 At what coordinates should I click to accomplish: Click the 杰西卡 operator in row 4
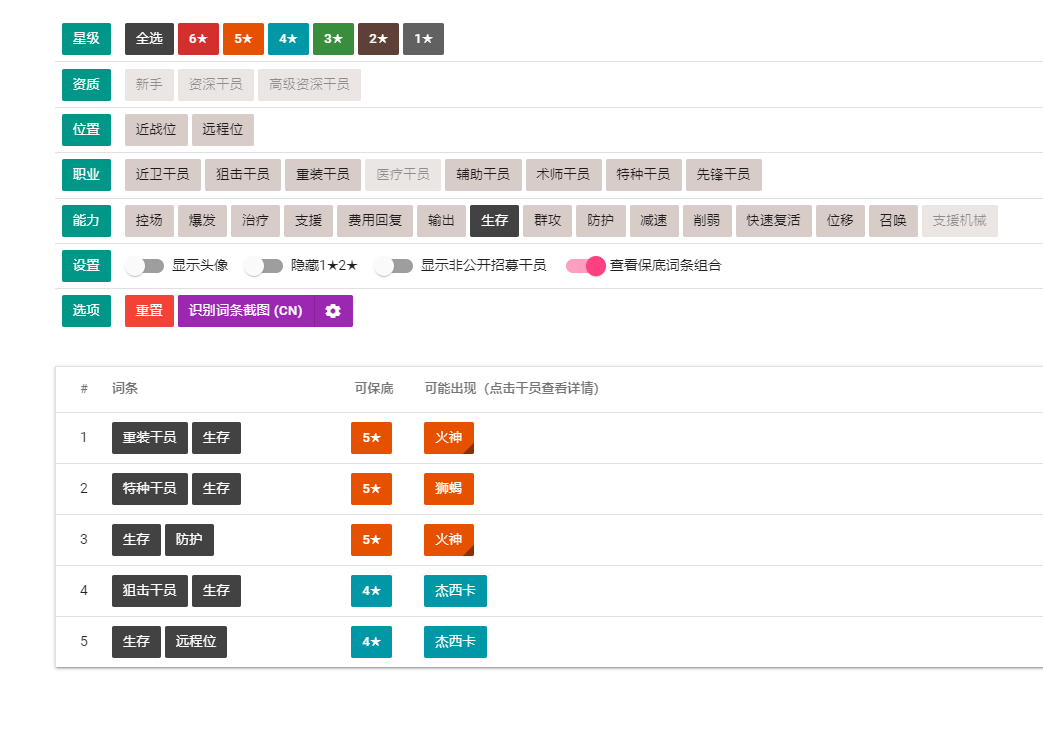(454, 590)
